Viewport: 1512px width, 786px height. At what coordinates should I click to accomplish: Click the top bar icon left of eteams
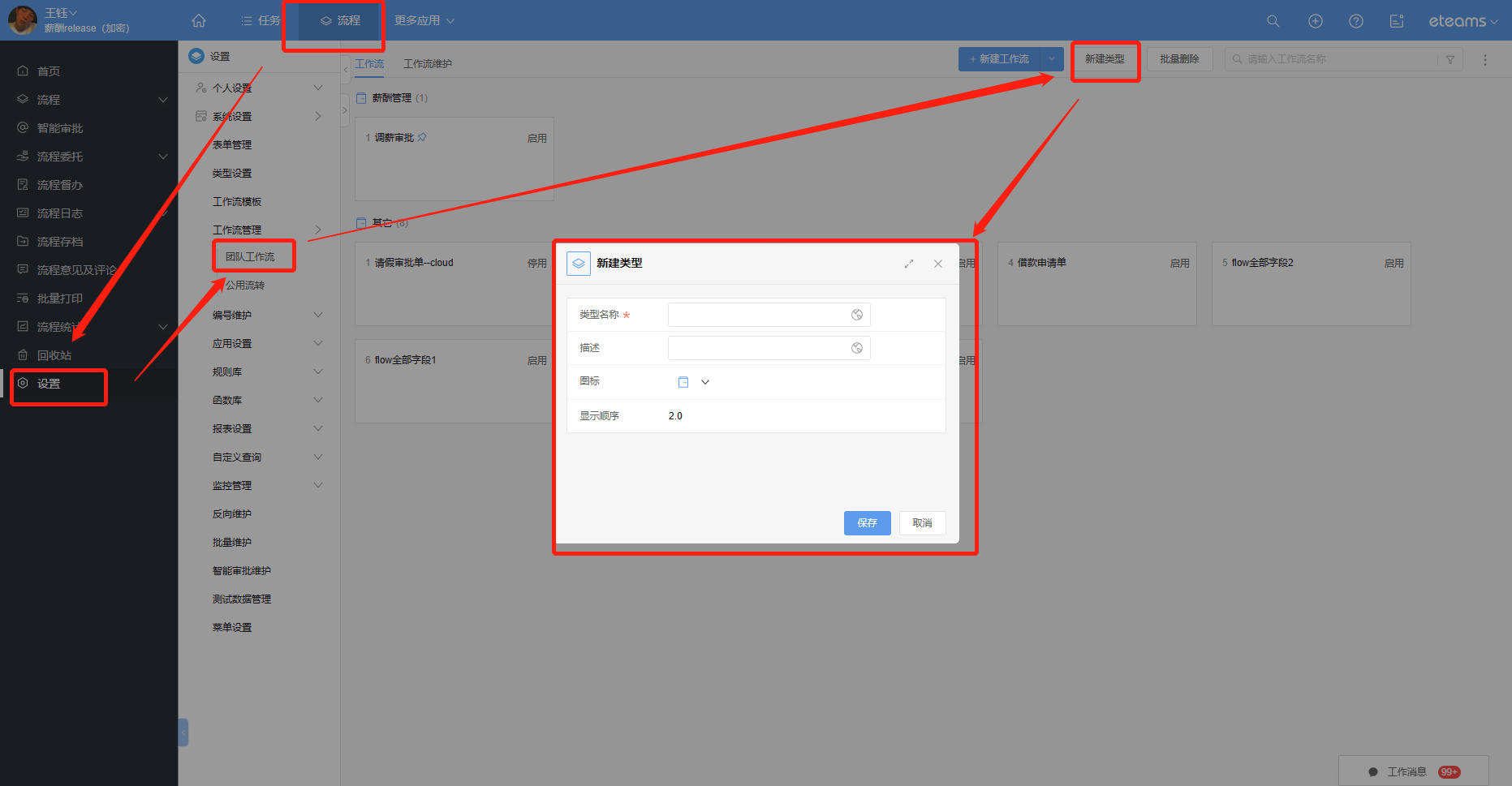(1397, 21)
